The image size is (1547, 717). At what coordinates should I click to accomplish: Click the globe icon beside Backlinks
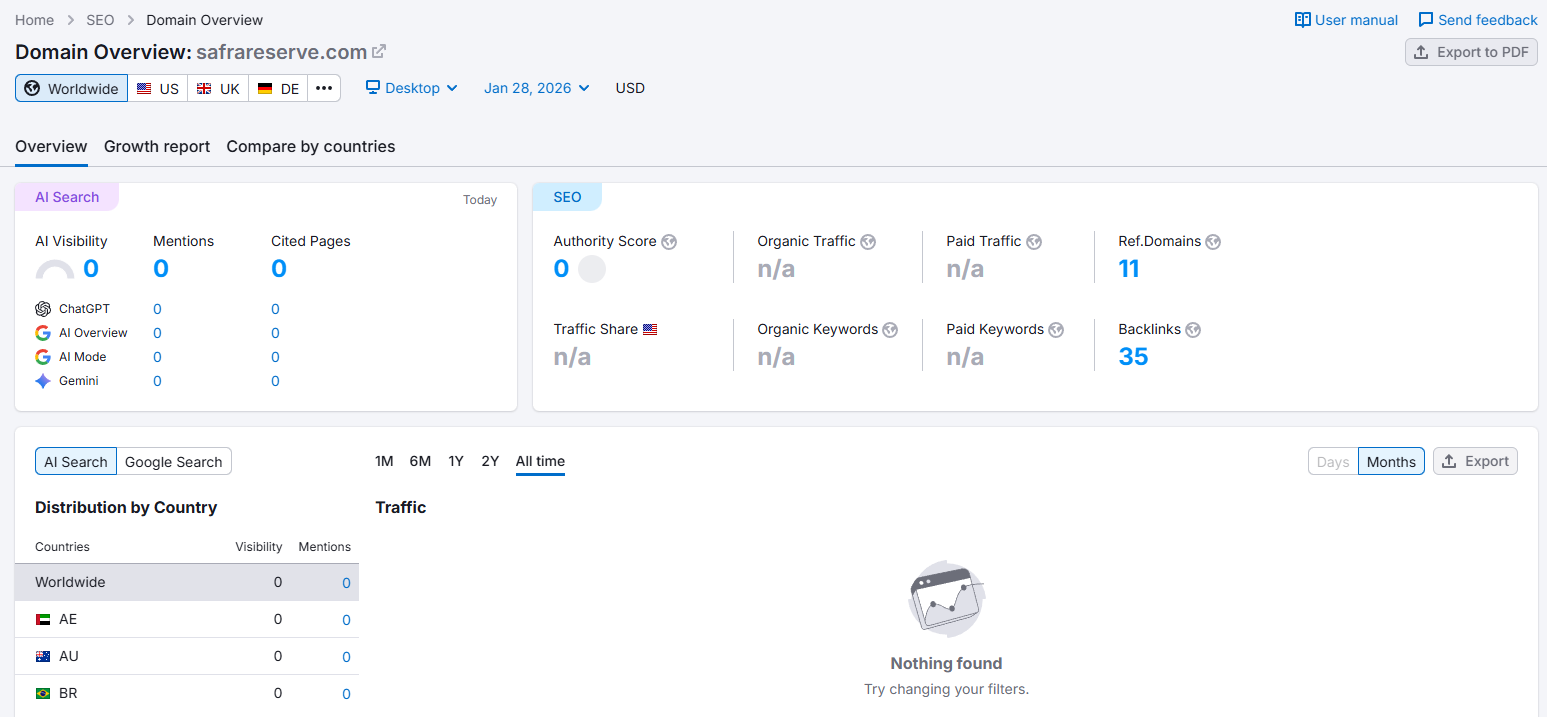[x=1193, y=330]
